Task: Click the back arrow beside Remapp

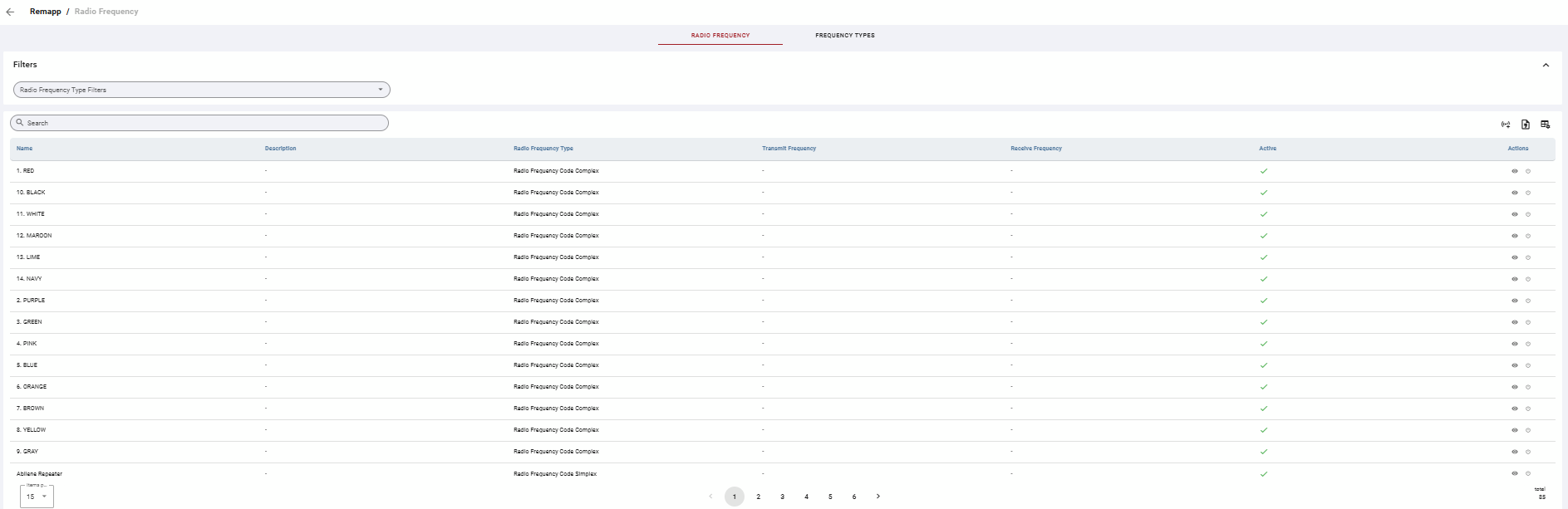Action: 10,12
